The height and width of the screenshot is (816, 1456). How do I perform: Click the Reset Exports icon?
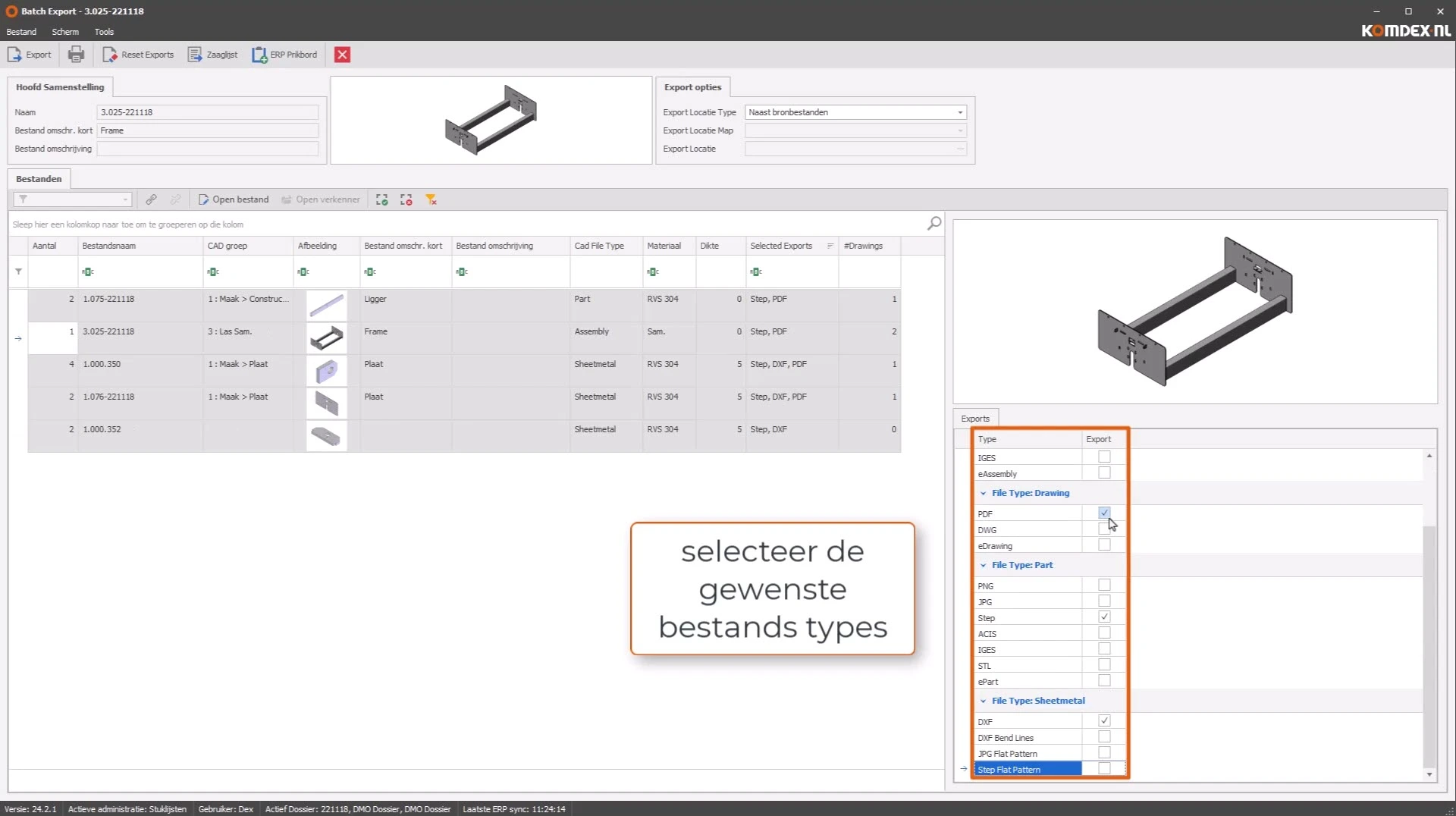138,55
